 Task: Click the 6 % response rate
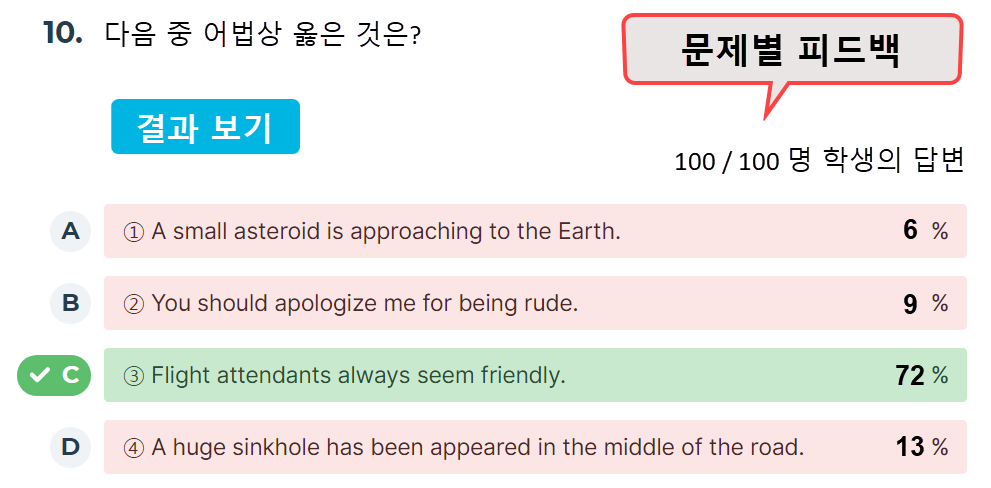[926, 231]
